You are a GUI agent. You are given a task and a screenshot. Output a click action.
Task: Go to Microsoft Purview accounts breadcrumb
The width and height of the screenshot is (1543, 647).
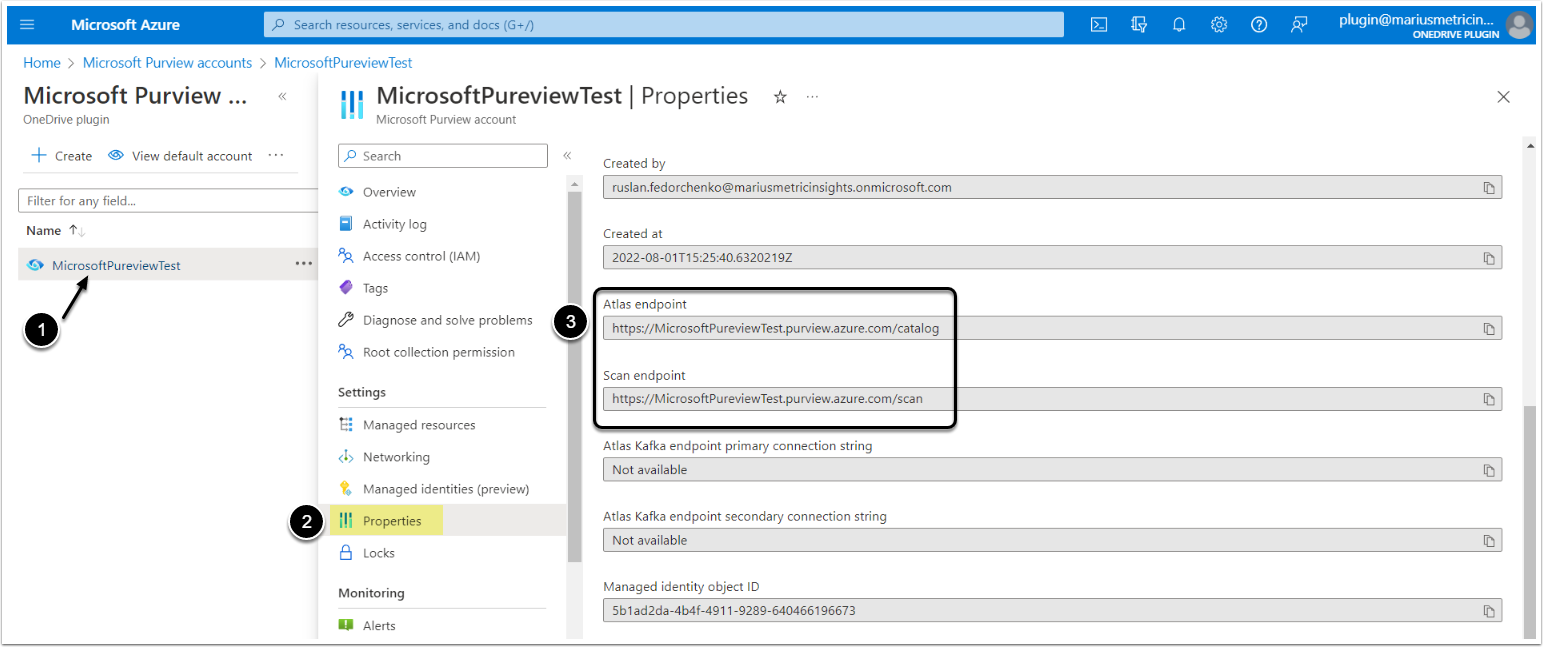(167, 63)
